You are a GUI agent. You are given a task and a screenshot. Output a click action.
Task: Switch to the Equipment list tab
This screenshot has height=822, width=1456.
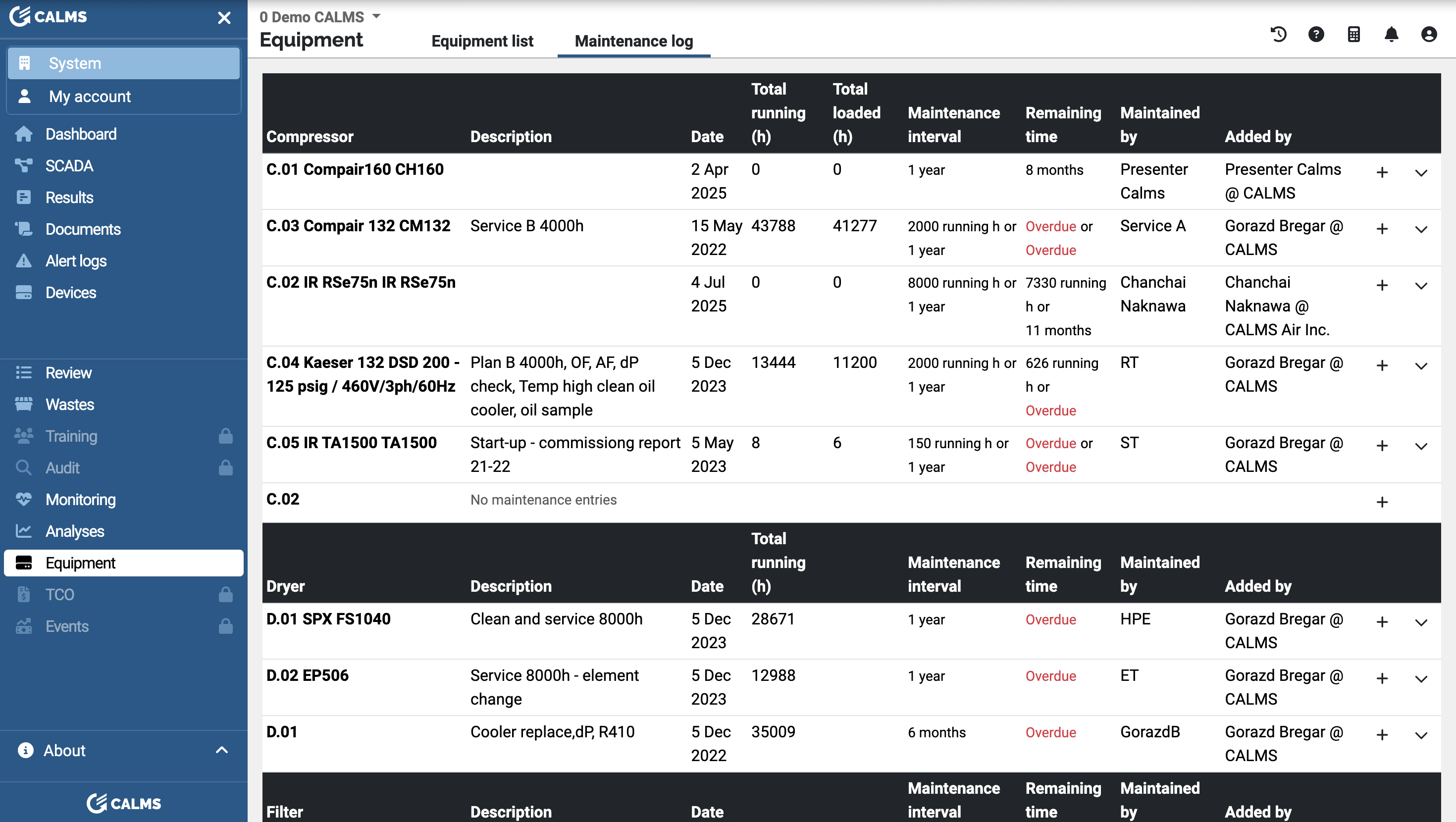click(482, 41)
